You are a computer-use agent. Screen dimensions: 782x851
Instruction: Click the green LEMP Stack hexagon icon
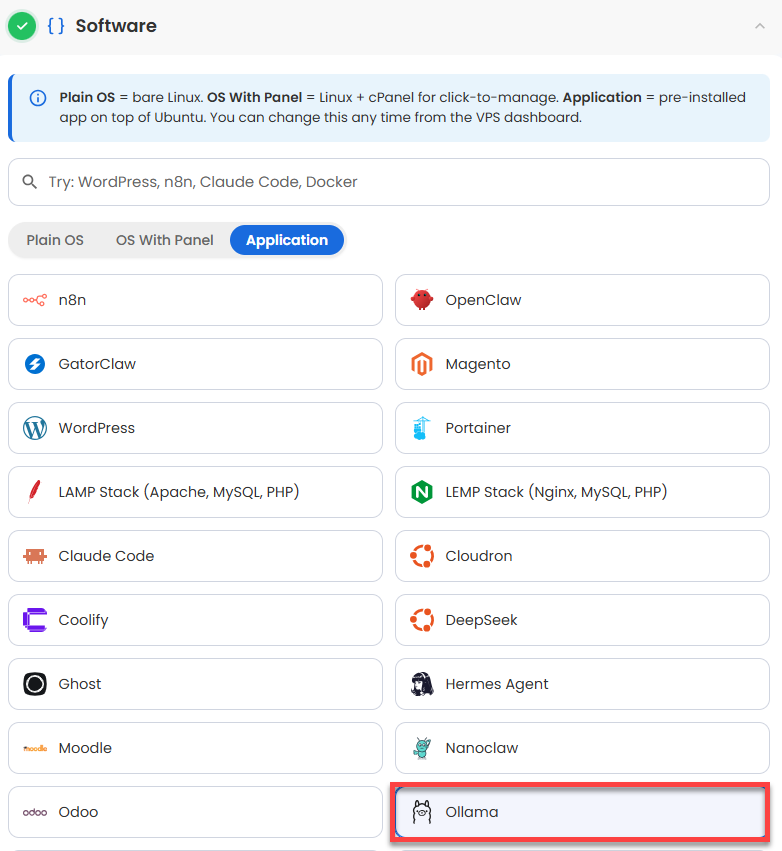422,492
